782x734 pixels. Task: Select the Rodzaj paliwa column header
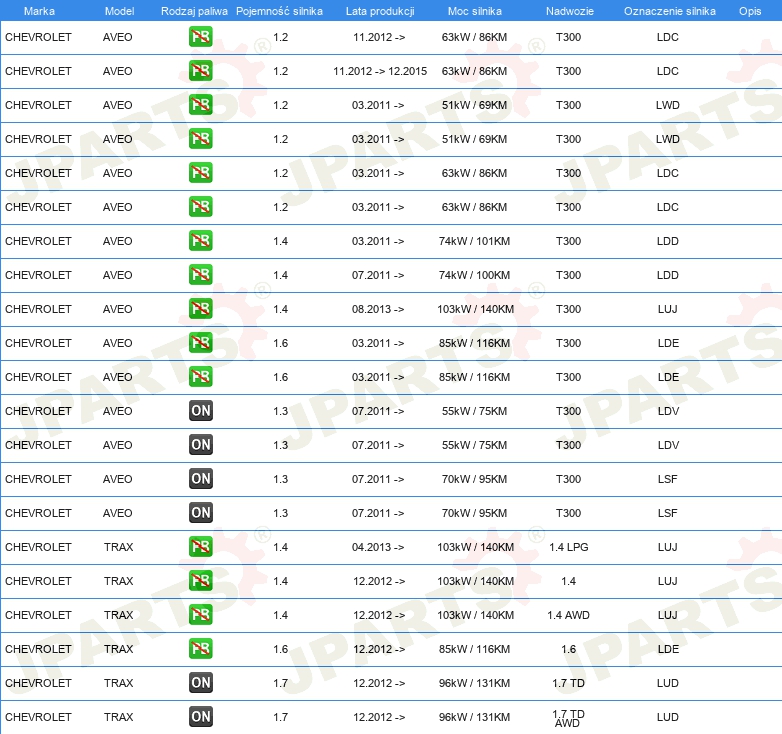click(x=194, y=10)
